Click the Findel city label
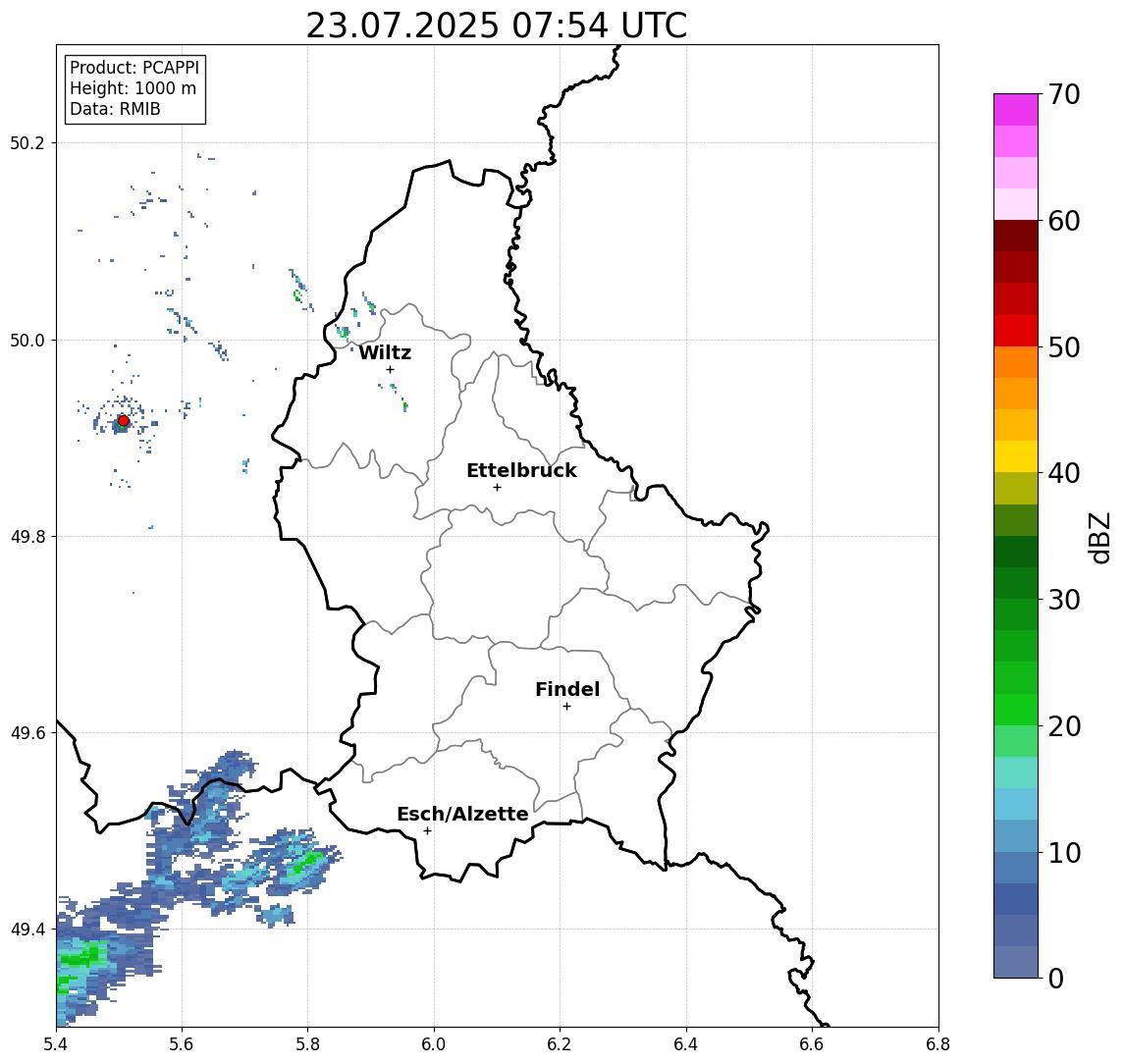Viewport: 1124px width, 1064px height. coord(567,689)
